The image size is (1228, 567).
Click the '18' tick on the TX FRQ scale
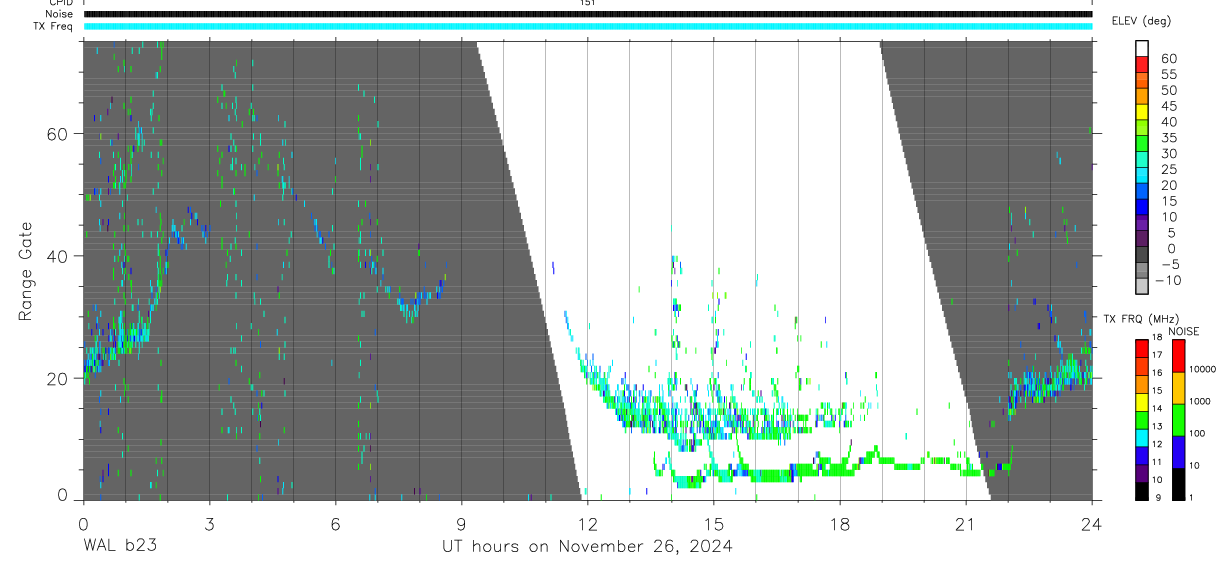(x=1158, y=337)
